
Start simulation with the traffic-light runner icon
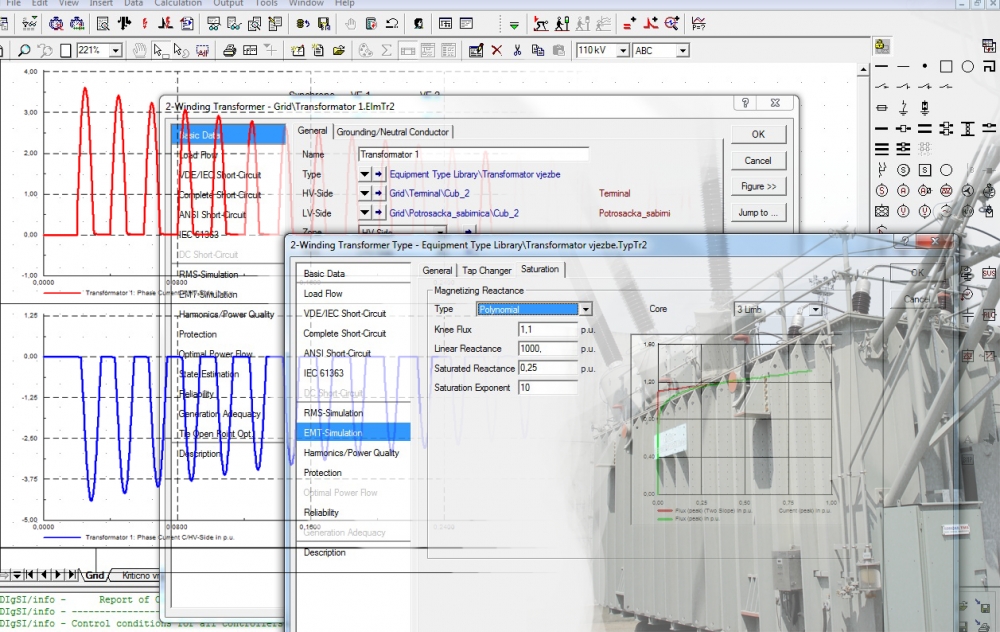(562, 24)
